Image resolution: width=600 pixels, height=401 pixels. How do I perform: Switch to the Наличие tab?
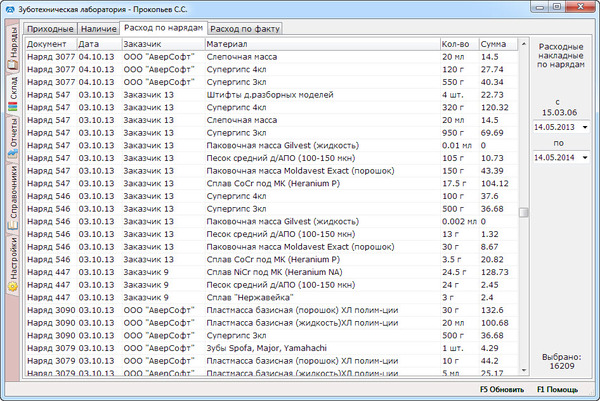pos(99,29)
